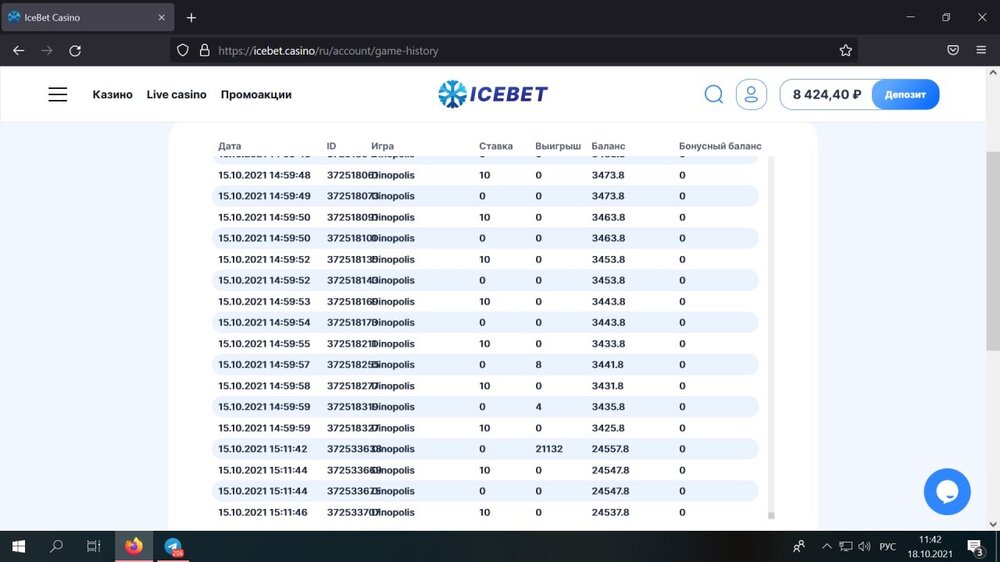Image resolution: width=1000 pixels, height=562 pixels.
Task: Open site search magnifier icon
Action: [713, 94]
